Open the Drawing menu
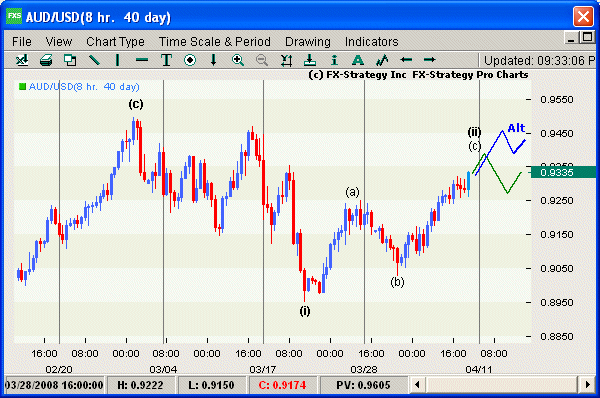This screenshot has height=398, width=600. pyautogui.click(x=308, y=42)
